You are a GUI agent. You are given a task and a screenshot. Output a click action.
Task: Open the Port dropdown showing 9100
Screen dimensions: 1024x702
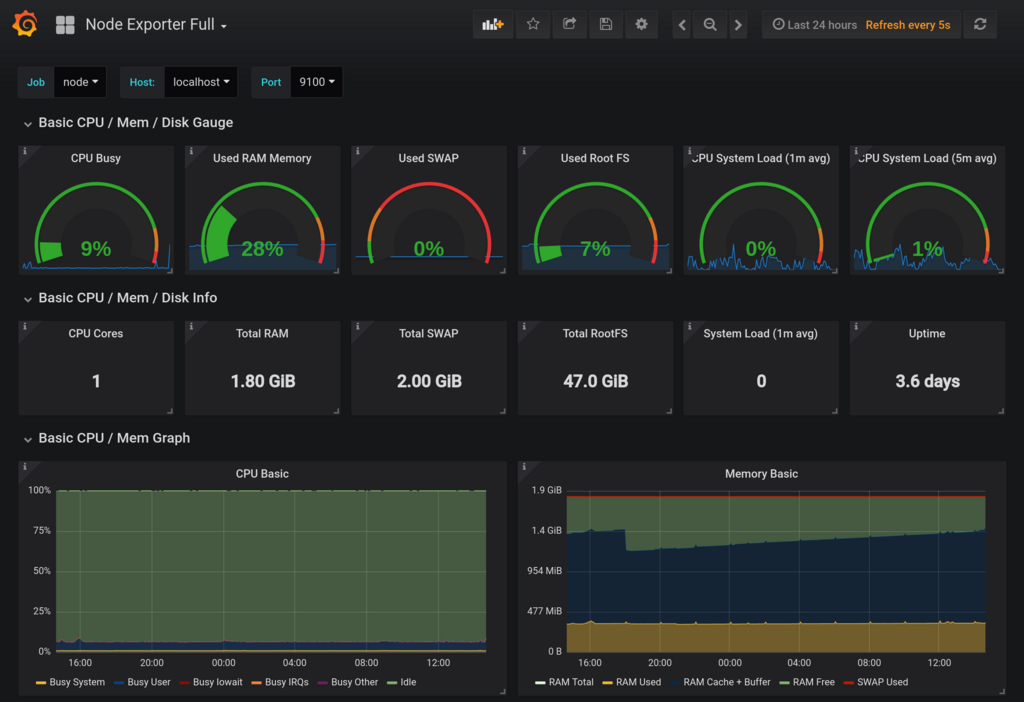click(x=317, y=82)
